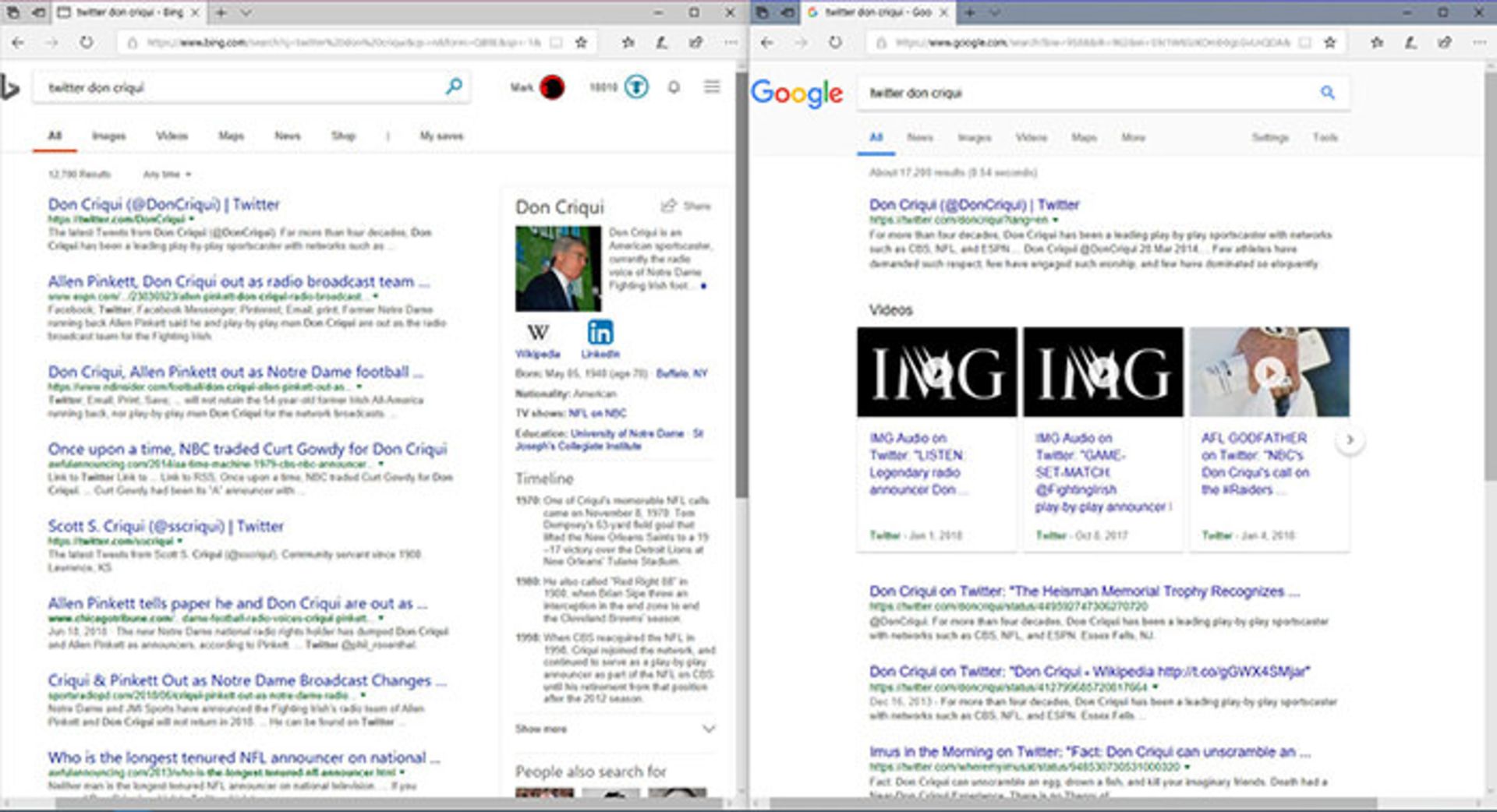Screen dimensions: 1497x812
Task: Click the Bing search magnifier icon
Action: click(x=453, y=86)
